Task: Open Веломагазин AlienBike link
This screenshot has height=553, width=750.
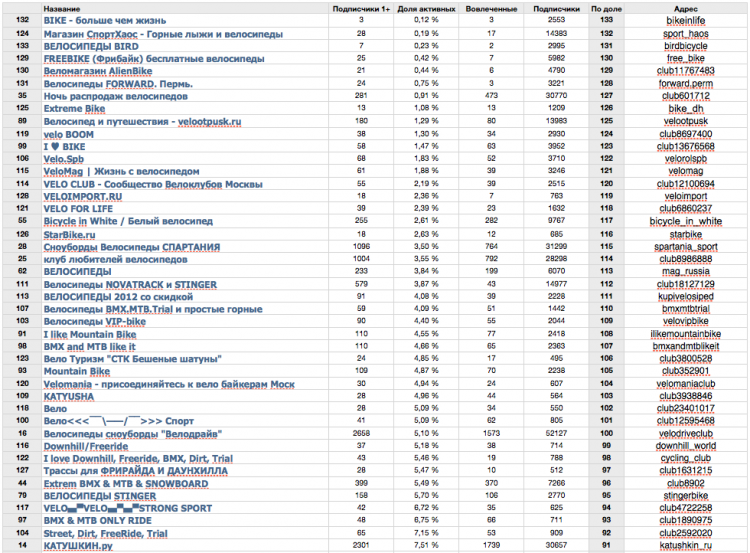Action: pyautogui.click(x=98, y=71)
